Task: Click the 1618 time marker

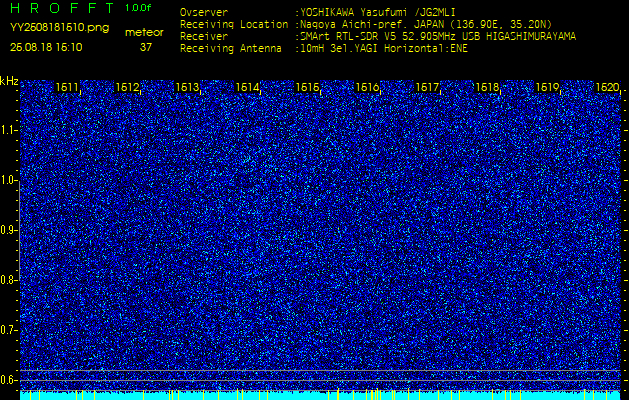Action: [488, 87]
